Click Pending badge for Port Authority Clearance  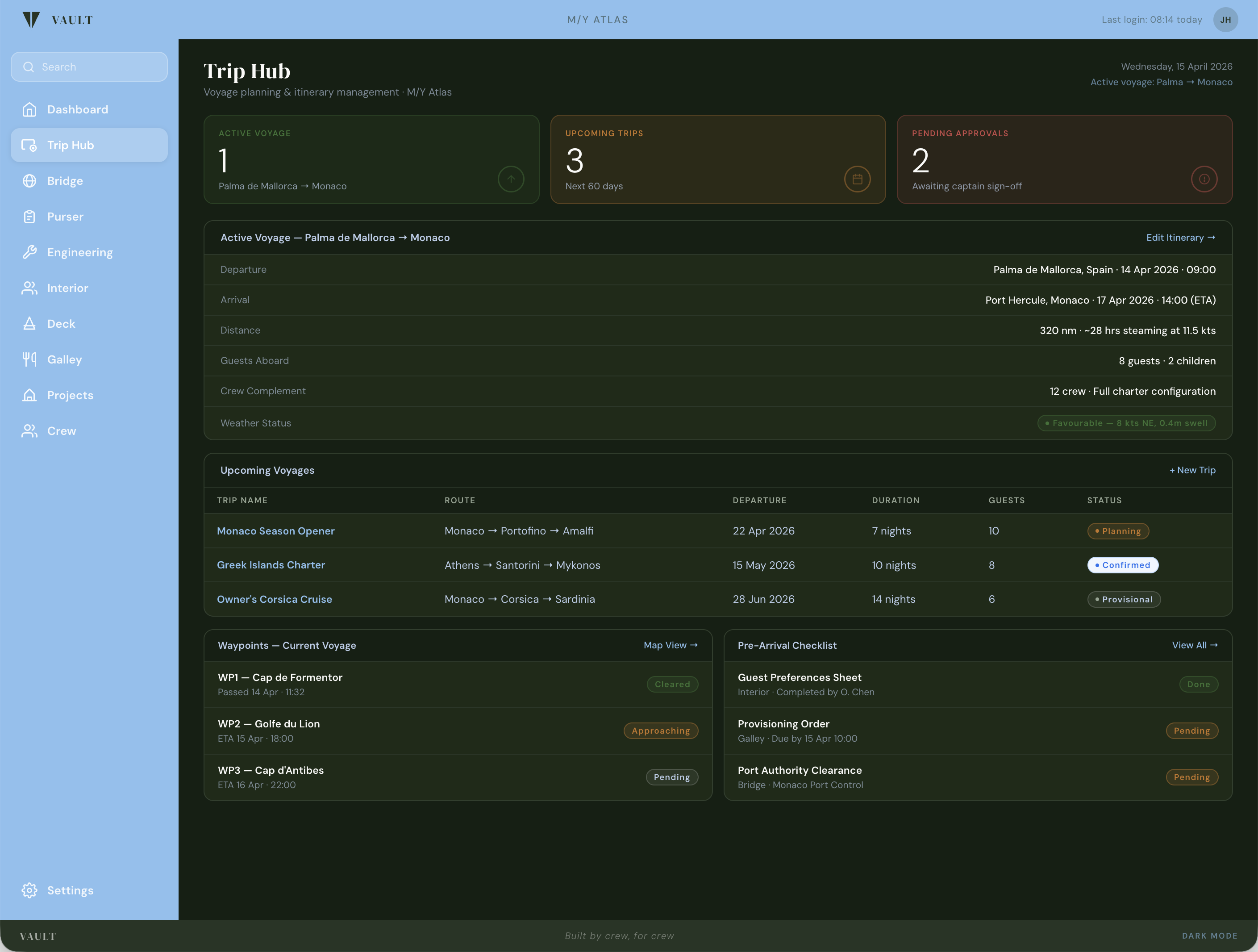point(1191,777)
